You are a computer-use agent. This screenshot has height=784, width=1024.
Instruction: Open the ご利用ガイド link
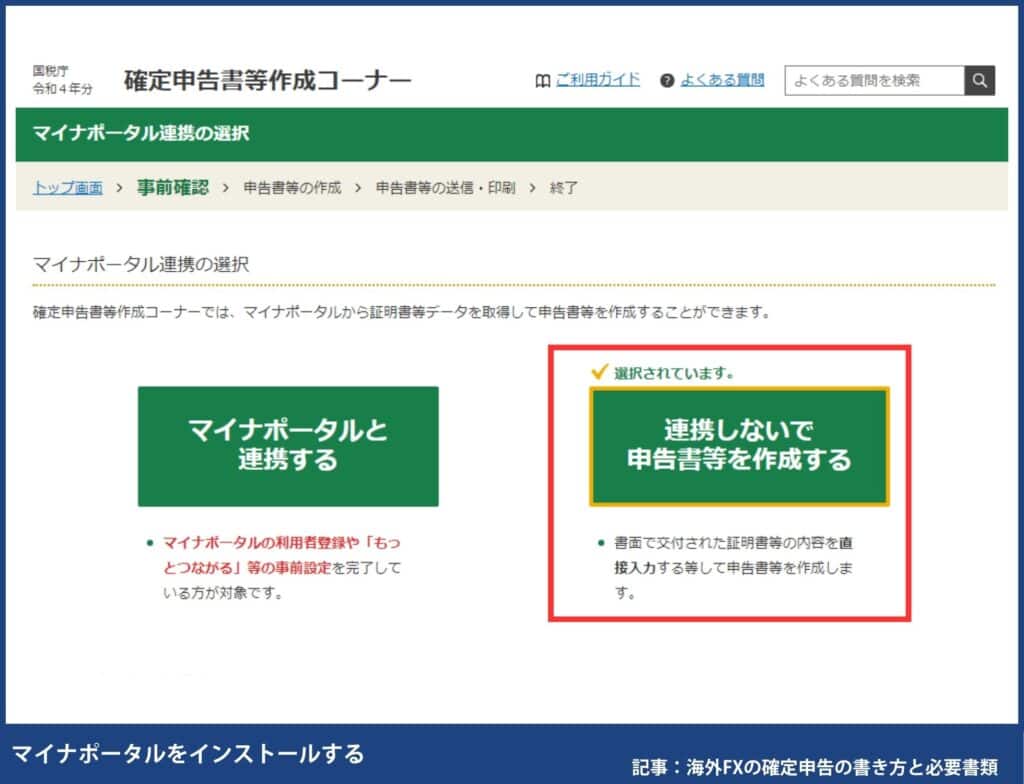coord(598,80)
